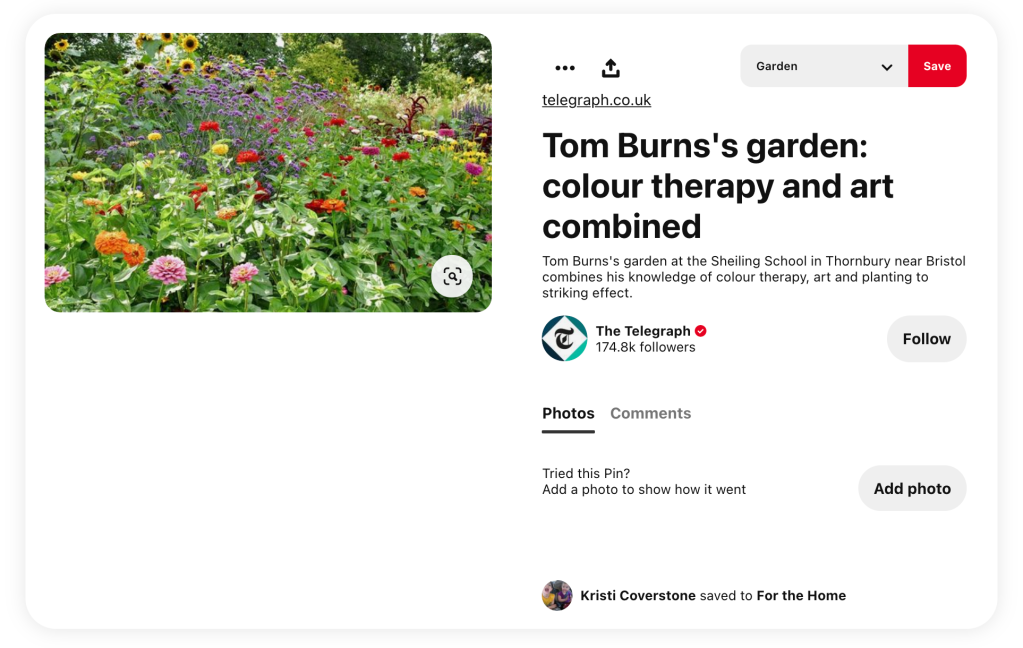Open Kristi Coverstone's profile link
This screenshot has height=648, width=1023.
(x=638, y=596)
